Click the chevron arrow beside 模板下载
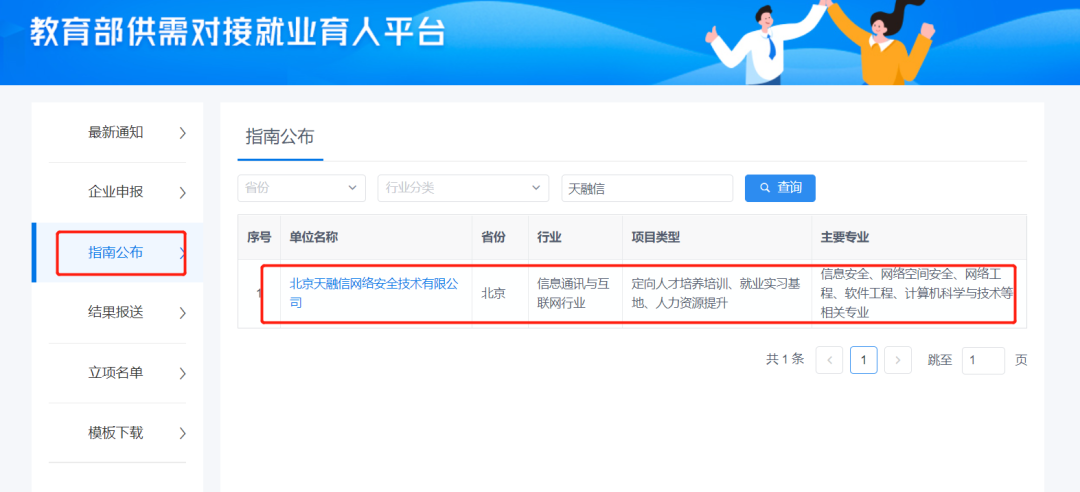The height and width of the screenshot is (492, 1080). pyautogui.click(x=182, y=433)
